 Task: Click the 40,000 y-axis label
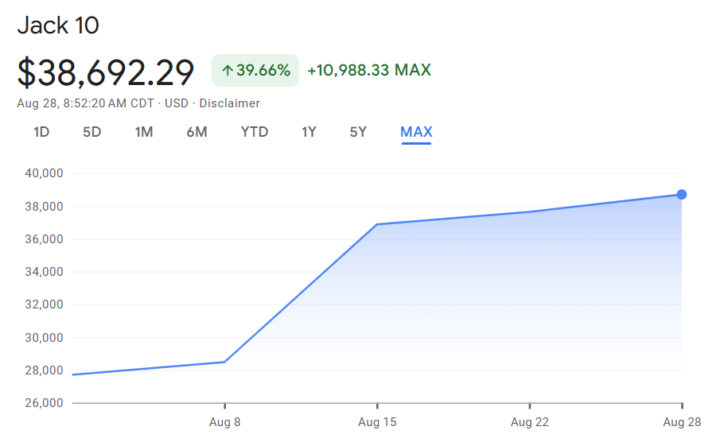pyautogui.click(x=44, y=173)
